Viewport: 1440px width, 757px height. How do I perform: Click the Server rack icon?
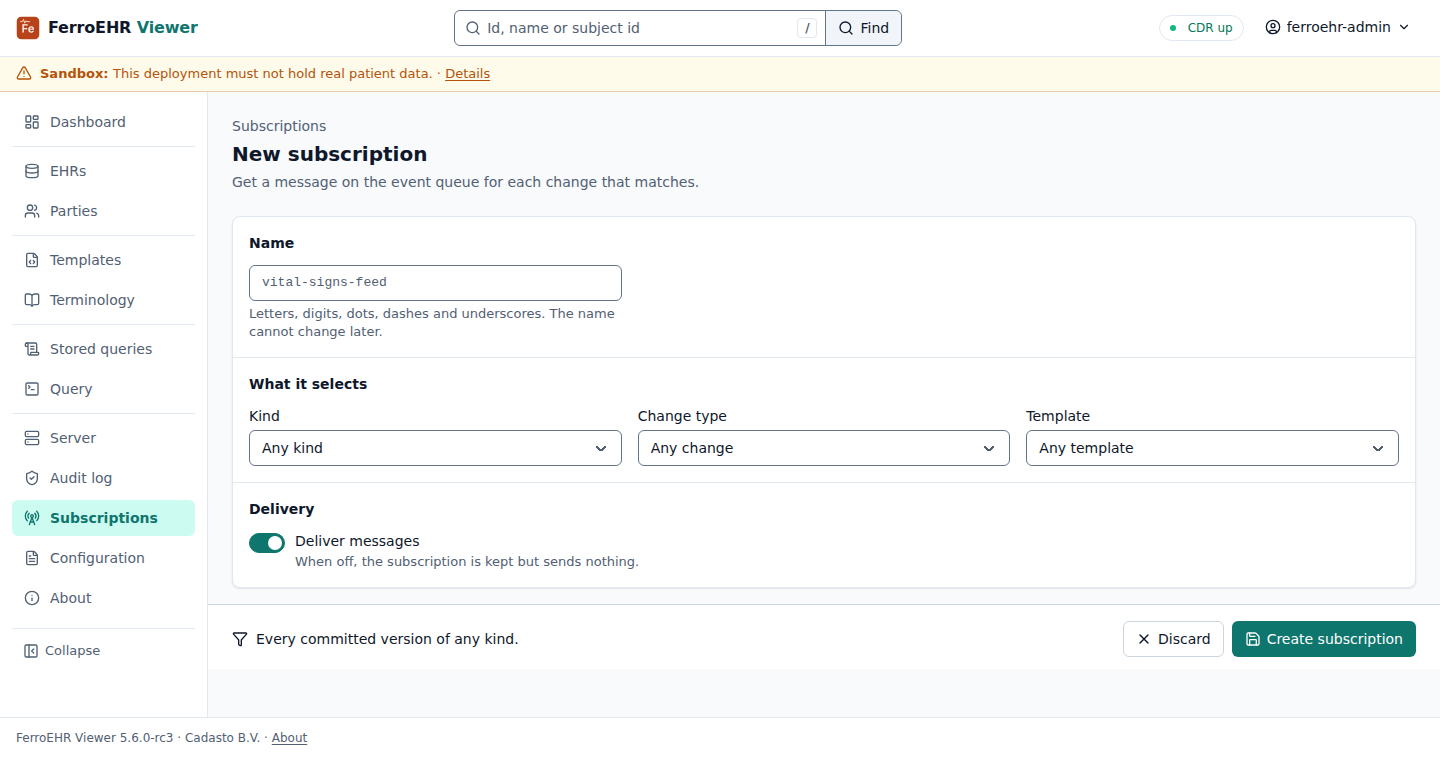click(32, 438)
